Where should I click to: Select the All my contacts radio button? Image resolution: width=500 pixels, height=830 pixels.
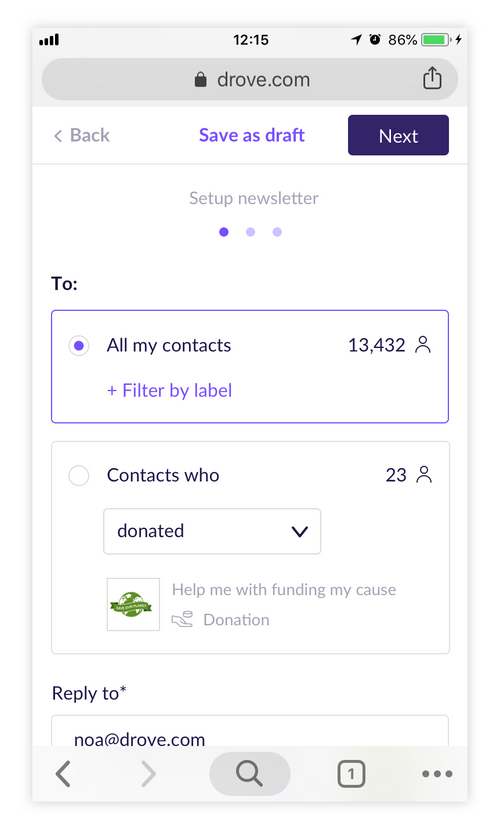pos(79,346)
